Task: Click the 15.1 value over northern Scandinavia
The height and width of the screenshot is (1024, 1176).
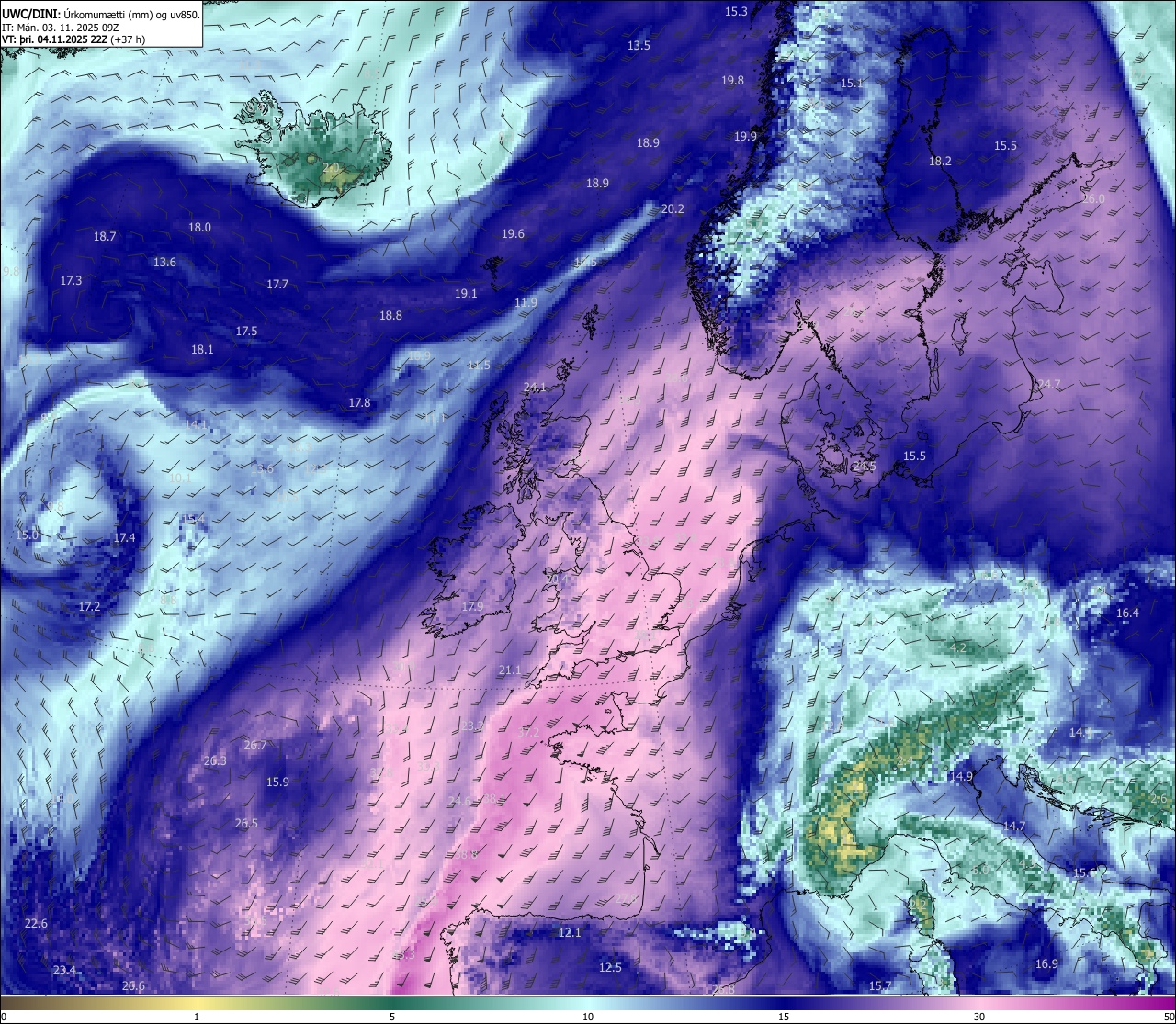Action: point(852,84)
